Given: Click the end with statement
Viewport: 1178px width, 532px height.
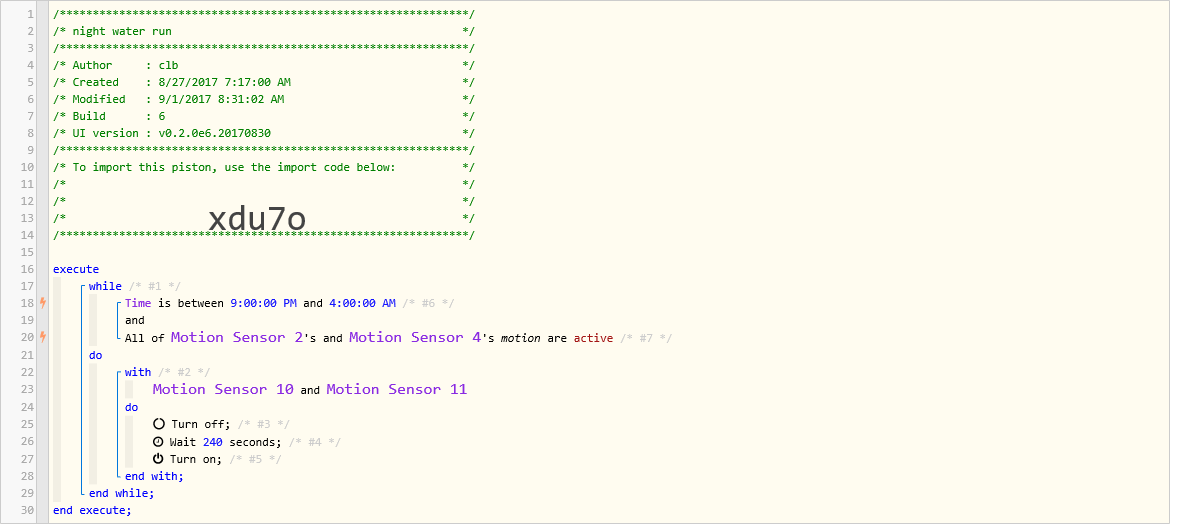Looking at the screenshot, I should [x=154, y=476].
